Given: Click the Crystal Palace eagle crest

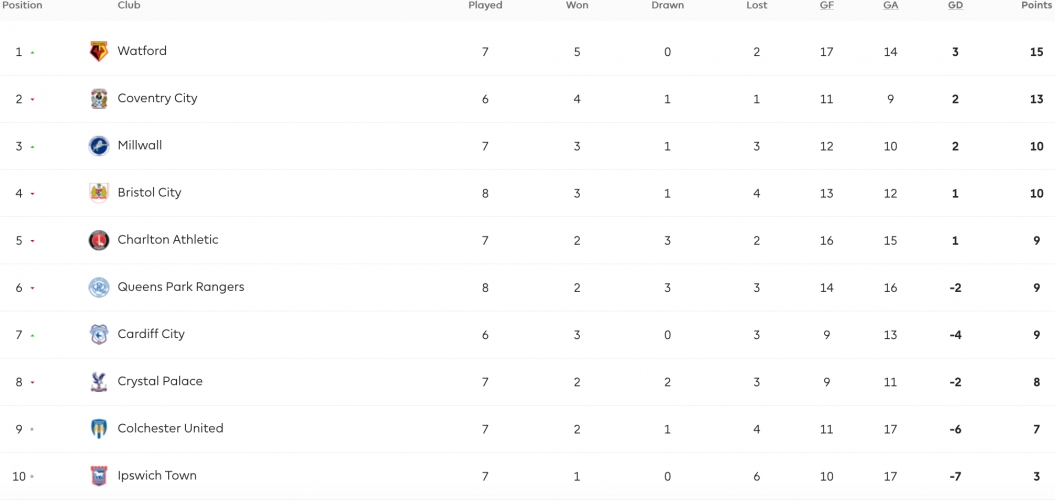Looking at the screenshot, I should [x=99, y=382].
